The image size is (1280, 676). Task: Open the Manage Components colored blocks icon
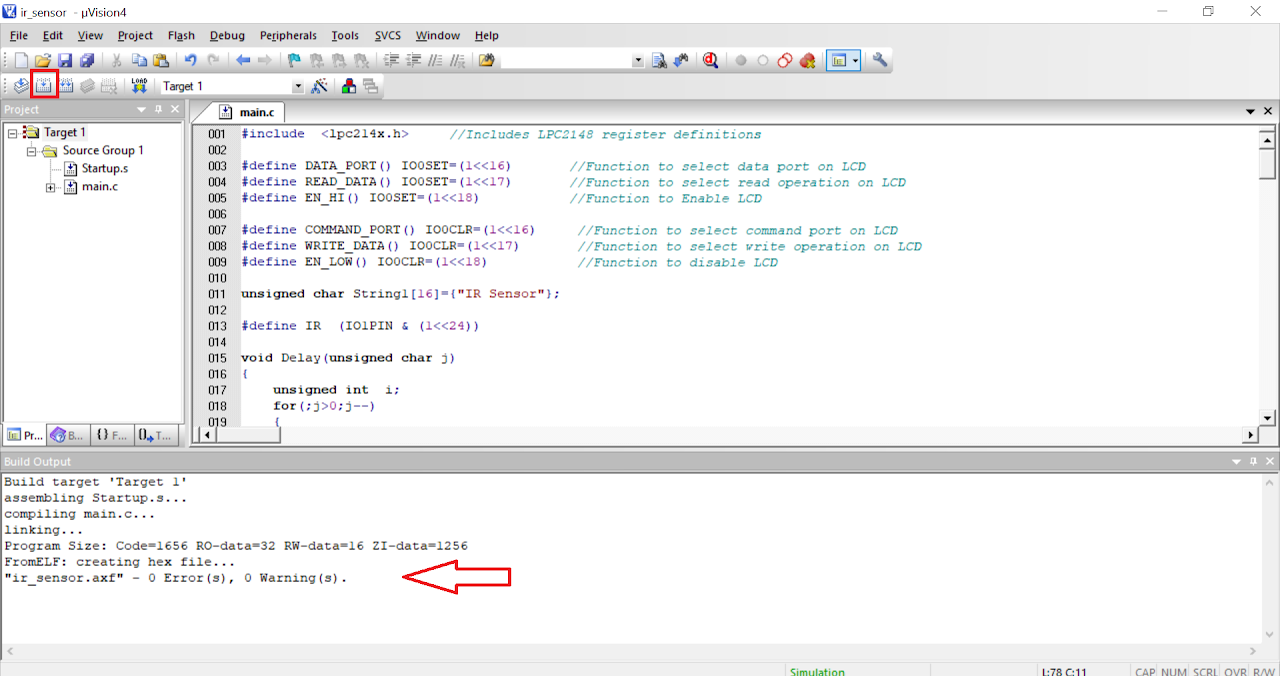(348, 86)
